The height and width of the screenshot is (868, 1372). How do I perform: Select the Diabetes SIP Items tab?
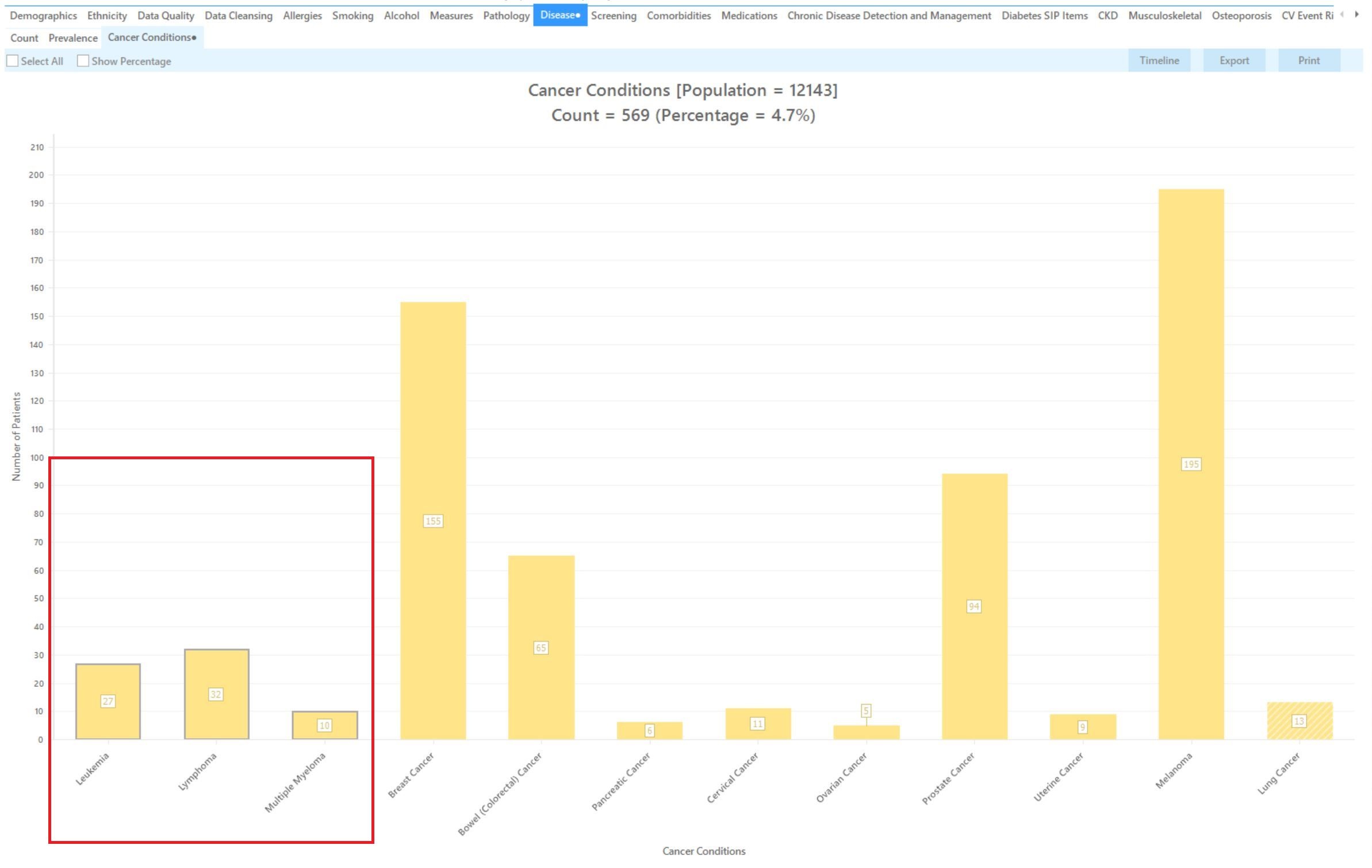tap(1044, 16)
